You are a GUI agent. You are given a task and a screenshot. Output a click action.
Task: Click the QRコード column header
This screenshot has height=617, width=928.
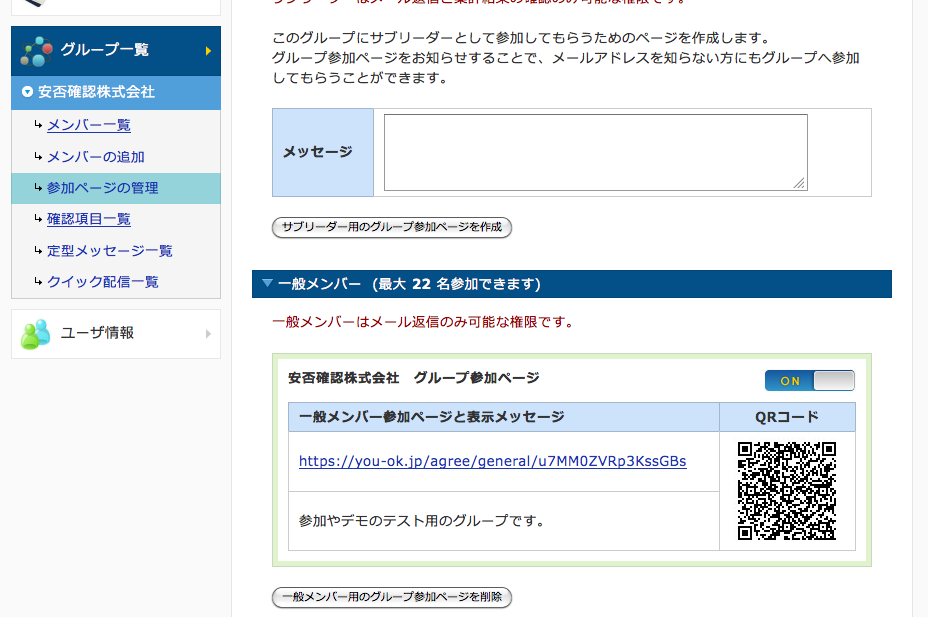point(787,417)
